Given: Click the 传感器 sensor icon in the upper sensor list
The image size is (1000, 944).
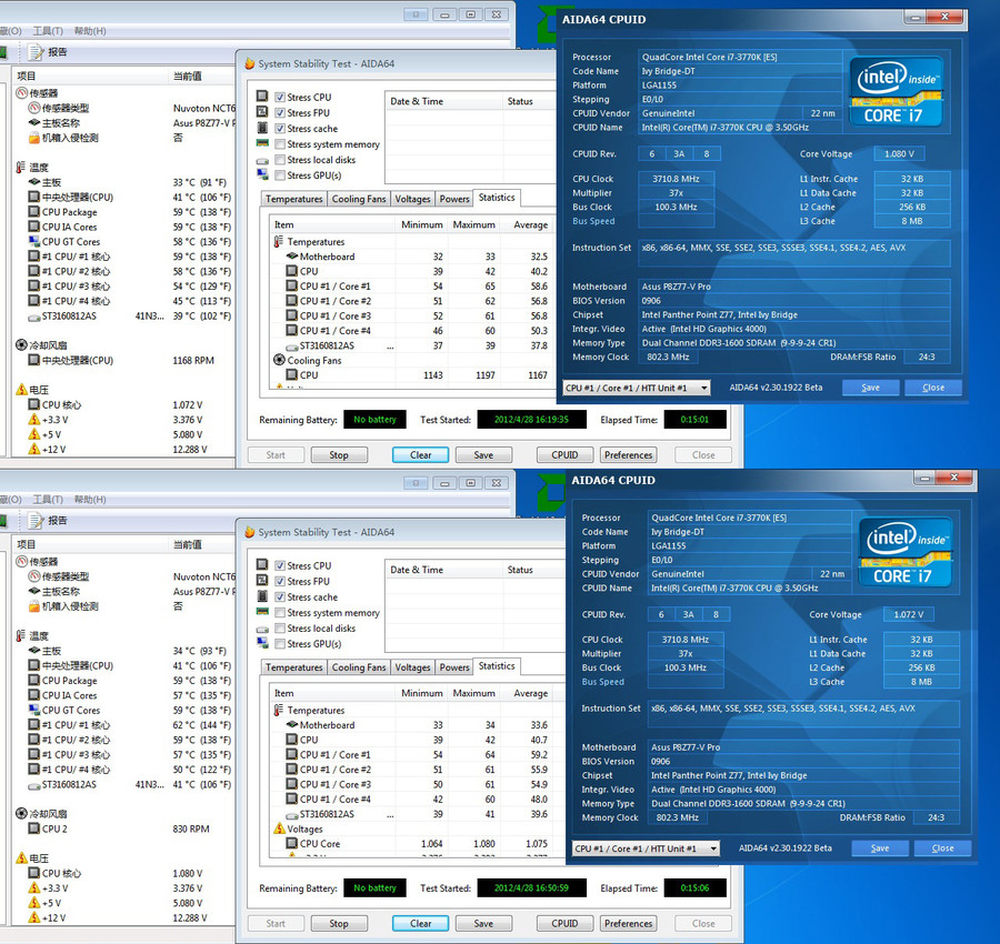Looking at the screenshot, I should (x=22, y=93).
